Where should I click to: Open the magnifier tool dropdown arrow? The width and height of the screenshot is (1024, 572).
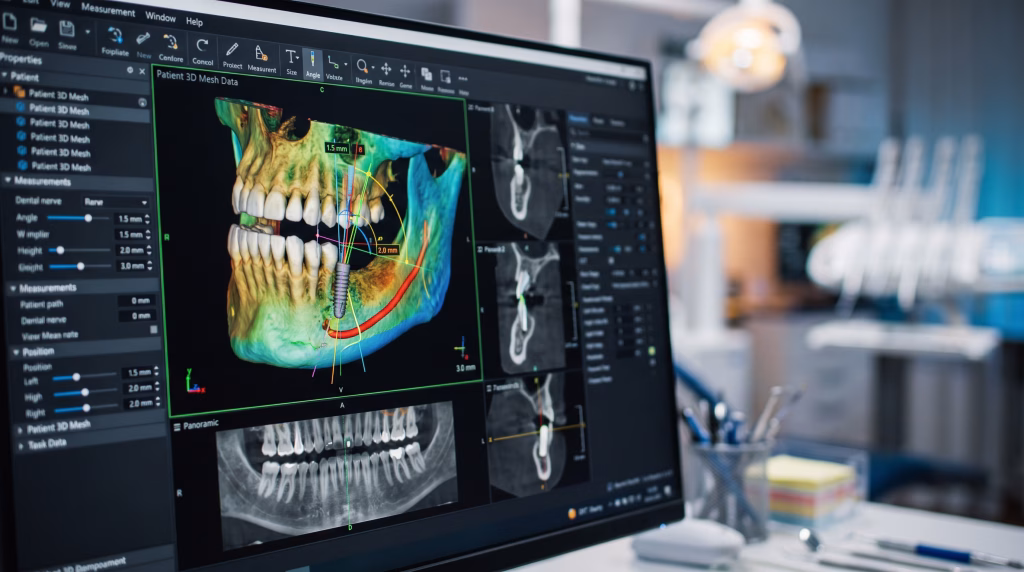click(x=373, y=68)
